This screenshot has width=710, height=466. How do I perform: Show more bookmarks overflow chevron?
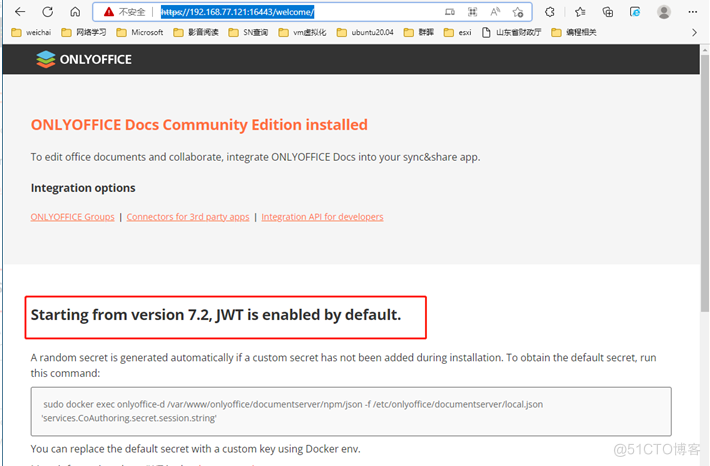pyautogui.click(x=694, y=32)
